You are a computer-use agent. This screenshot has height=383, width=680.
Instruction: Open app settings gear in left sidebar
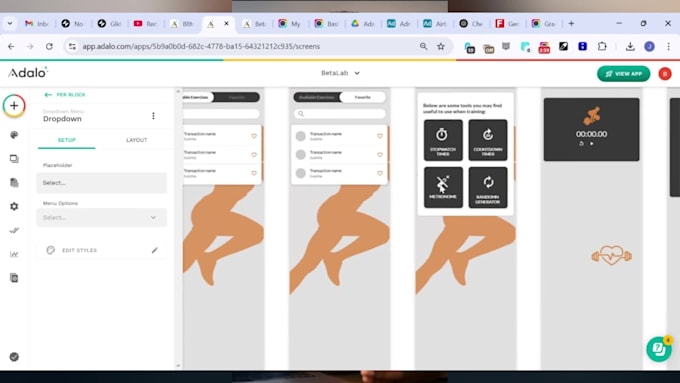[x=14, y=206]
